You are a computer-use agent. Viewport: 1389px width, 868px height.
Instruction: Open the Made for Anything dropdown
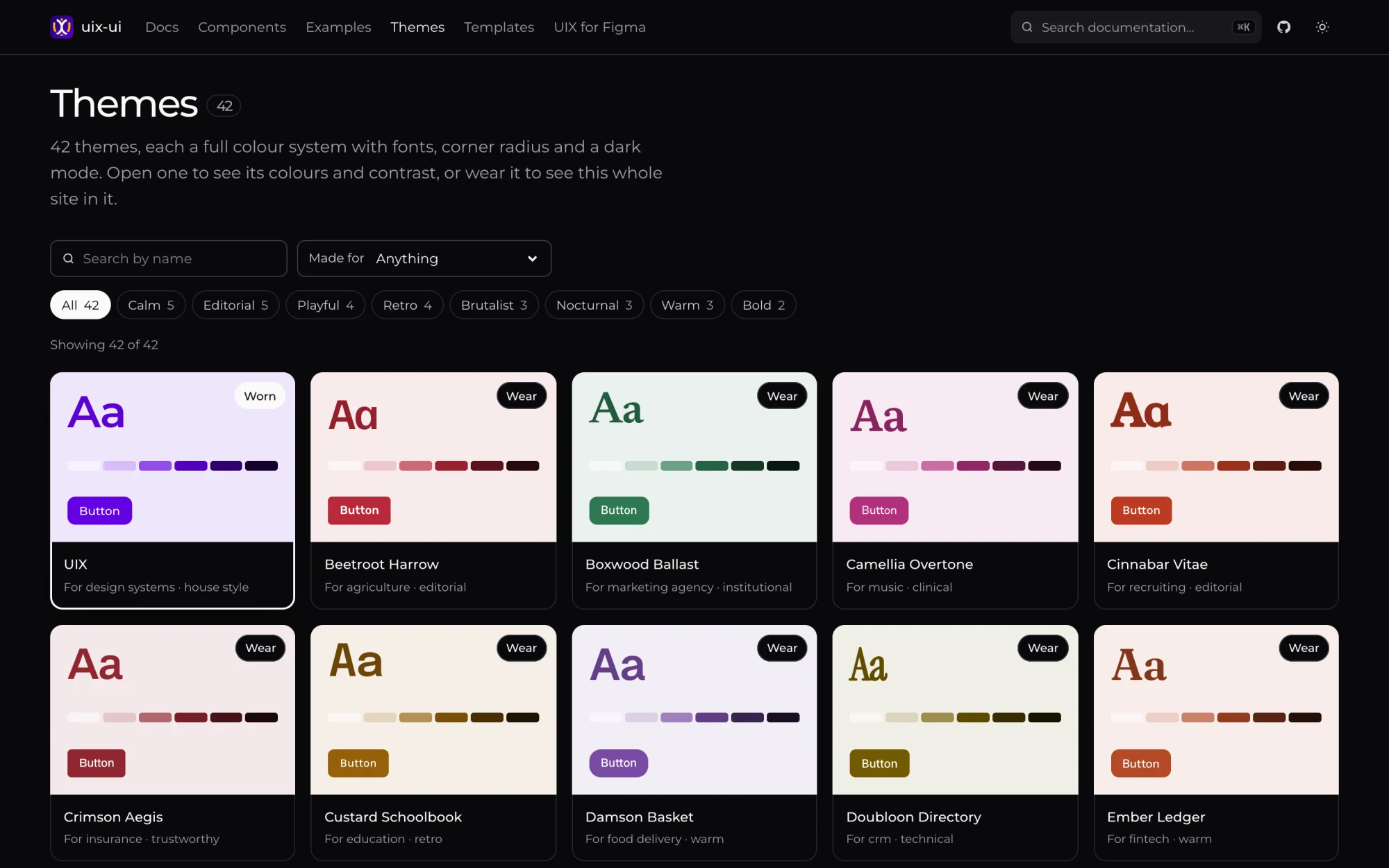pos(424,258)
